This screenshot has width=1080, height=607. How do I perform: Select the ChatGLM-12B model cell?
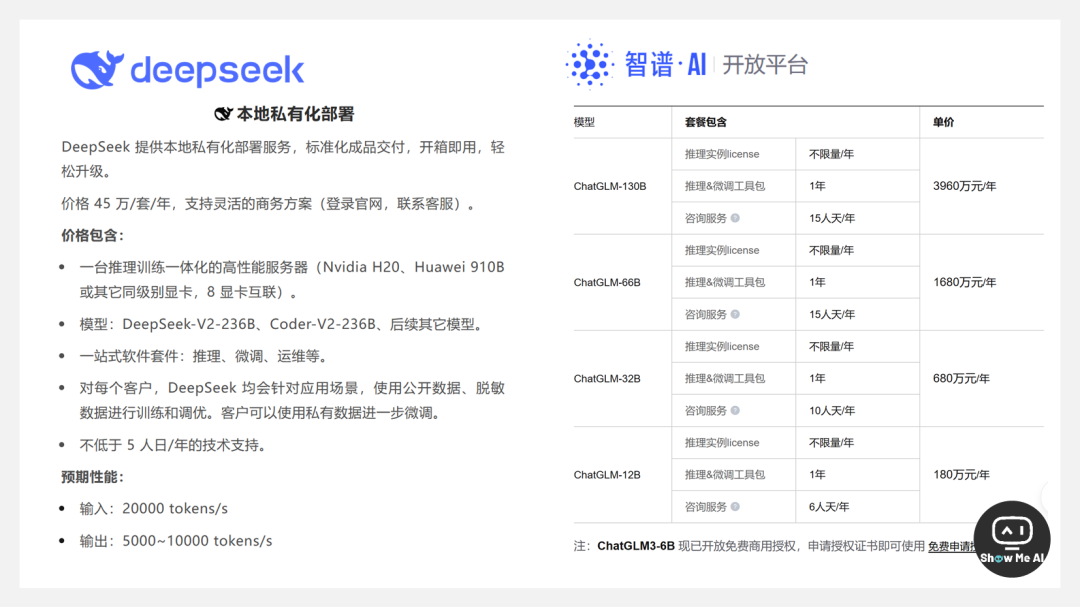coord(607,475)
